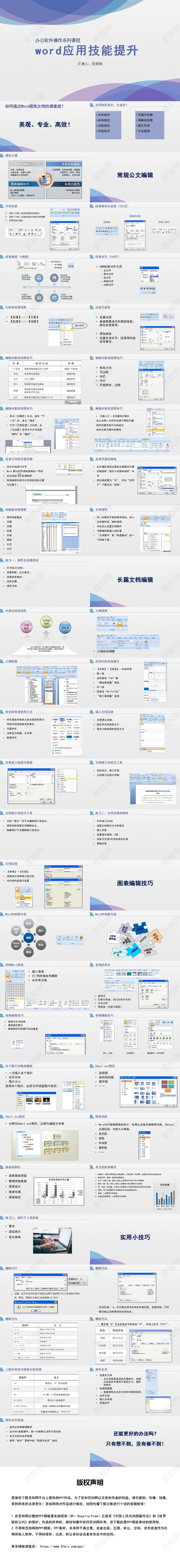Open the '去掉页眉的横线' slide
Screen dimensions: 180x1568
135,481
